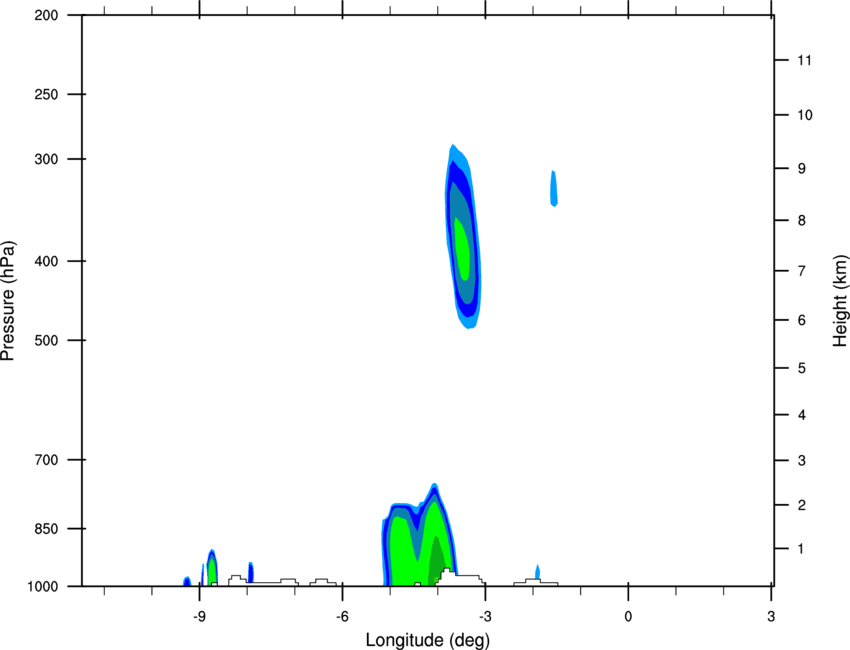The image size is (850, 650).
Task: Click the small light-blue patch near 9 km
Action: tap(553, 189)
